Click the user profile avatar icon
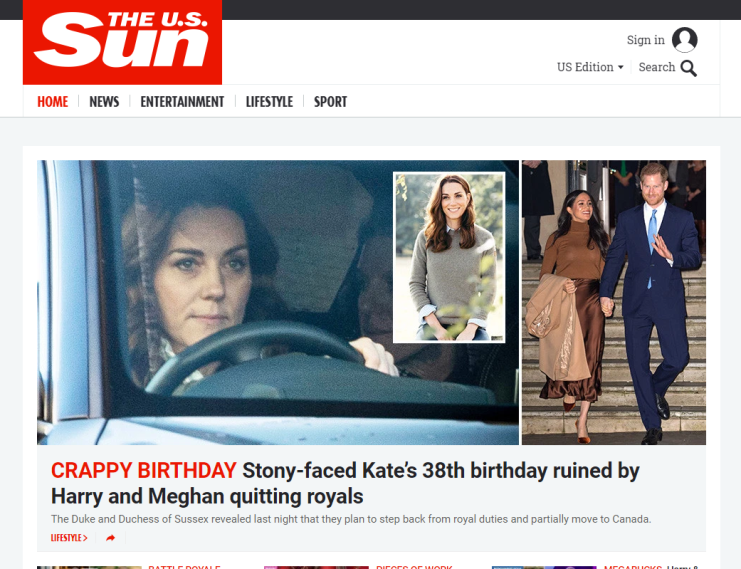The height and width of the screenshot is (569, 741). click(685, 40)
